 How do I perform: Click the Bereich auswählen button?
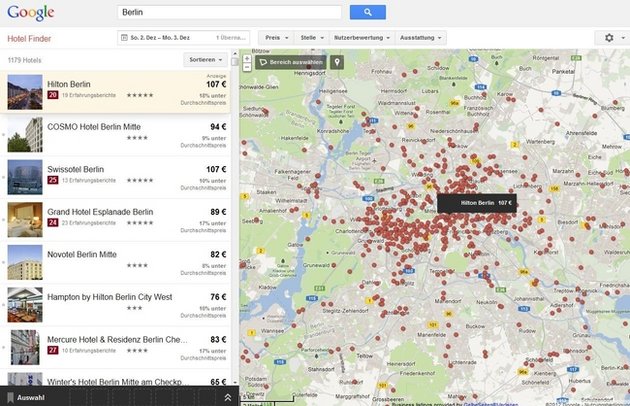pos(291,61)
